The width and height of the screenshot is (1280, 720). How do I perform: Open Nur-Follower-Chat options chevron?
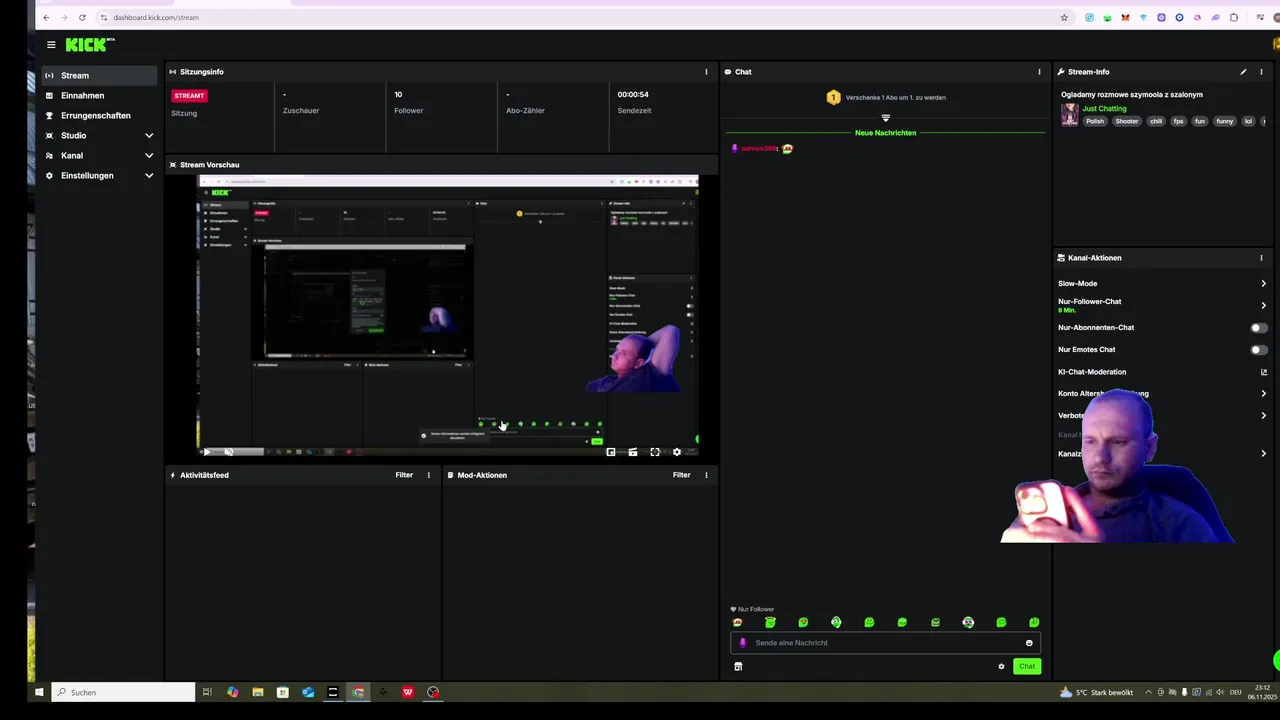(1263, 305)
